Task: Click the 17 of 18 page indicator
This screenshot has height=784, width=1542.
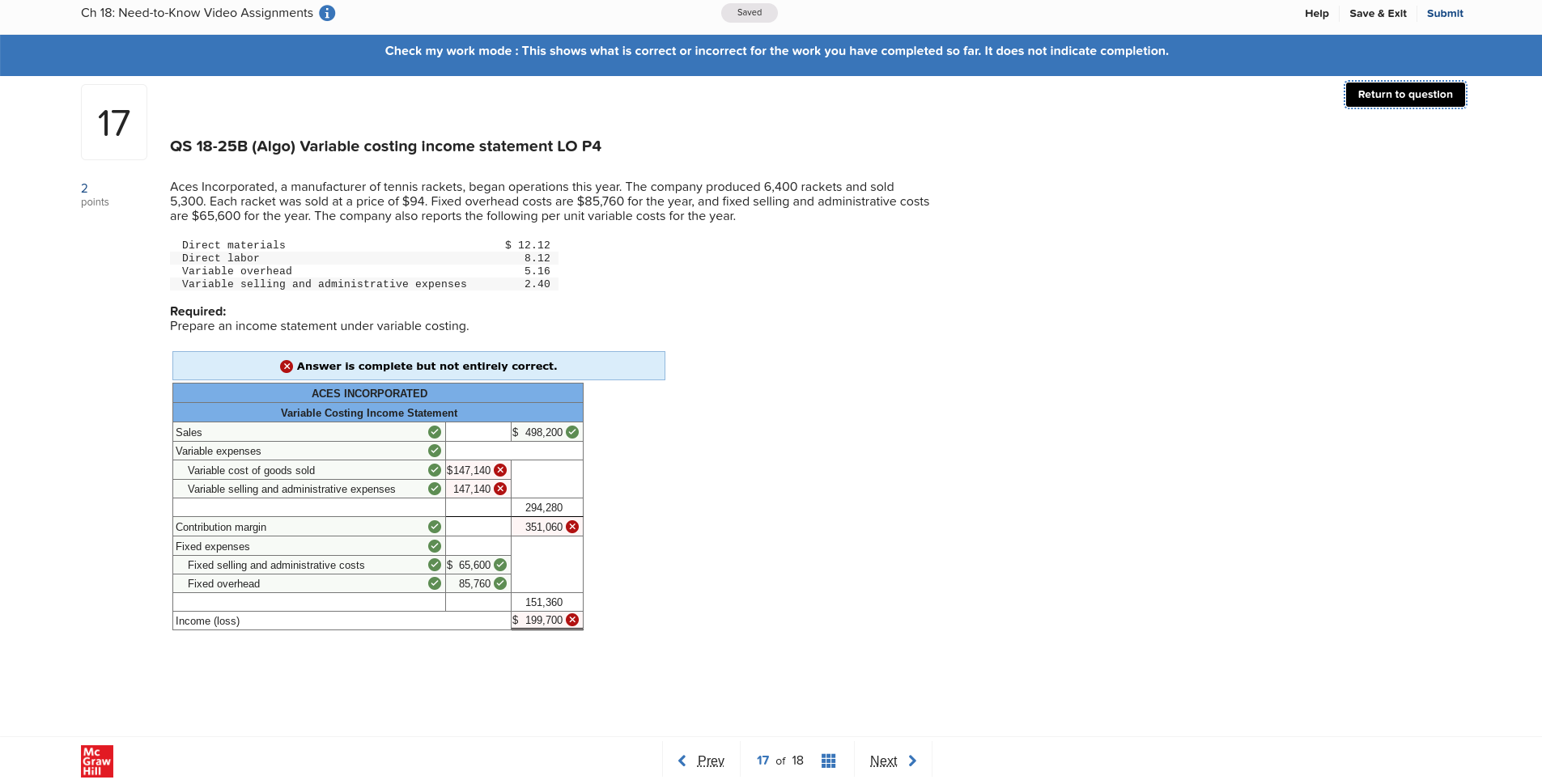Action: tap(780, 761)
